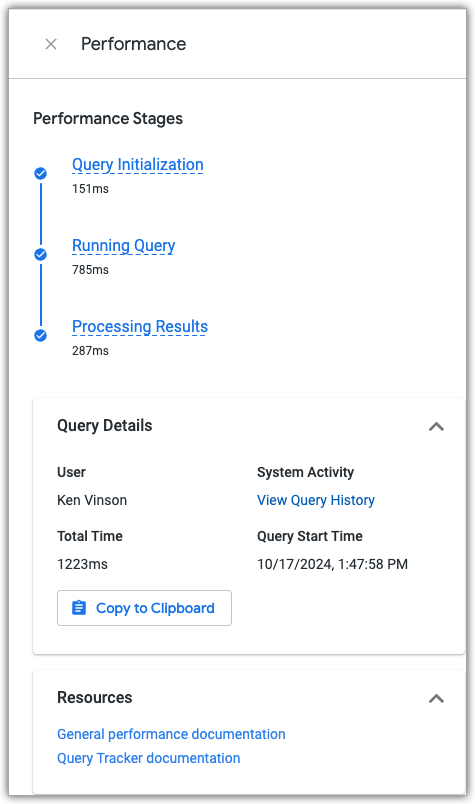Click the Processing Results checkmark icon
This screenshot has height=804, width=475.
41,335
